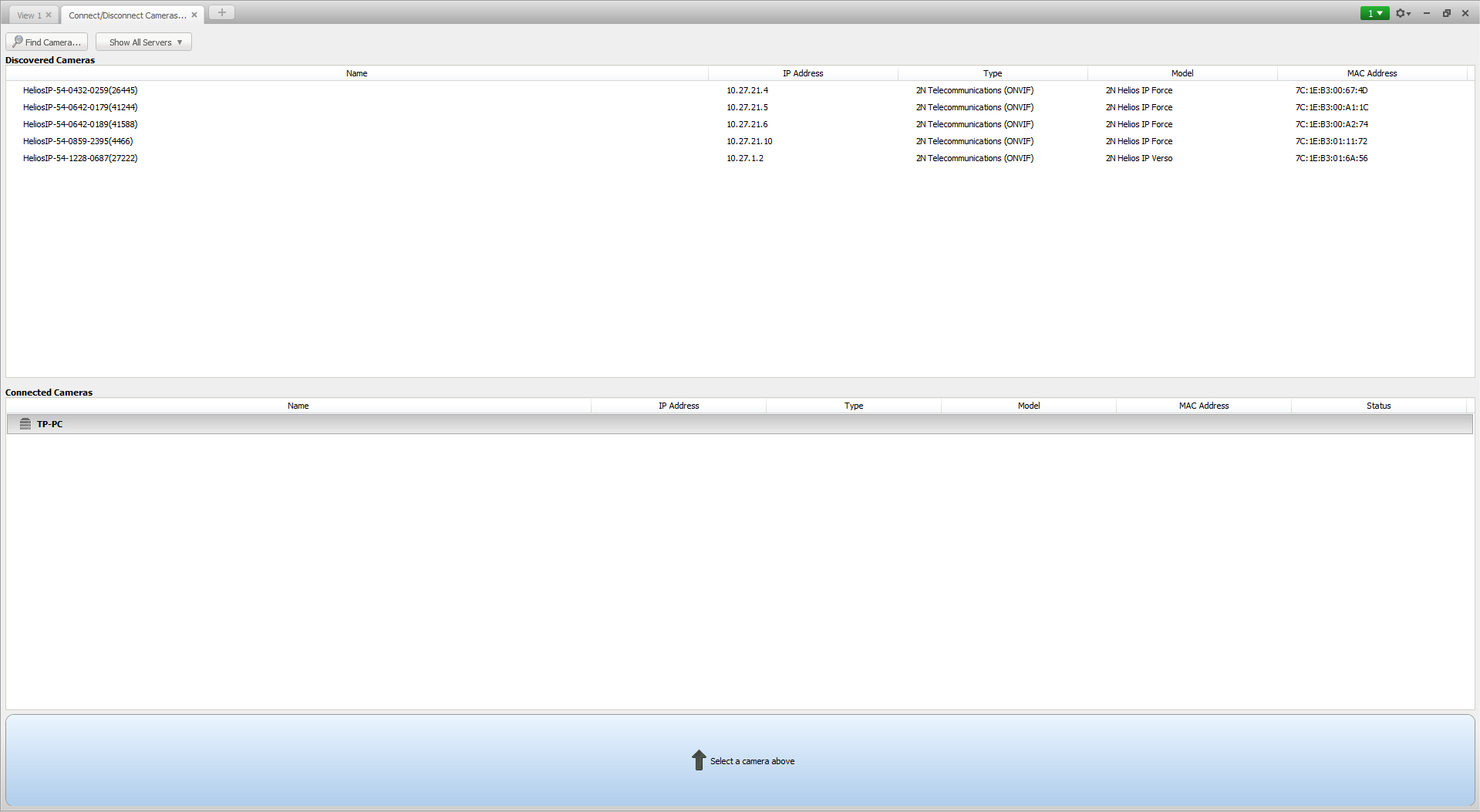Sort connected cameras by Status column
1480x812 pixels.
pos(1378,406)
